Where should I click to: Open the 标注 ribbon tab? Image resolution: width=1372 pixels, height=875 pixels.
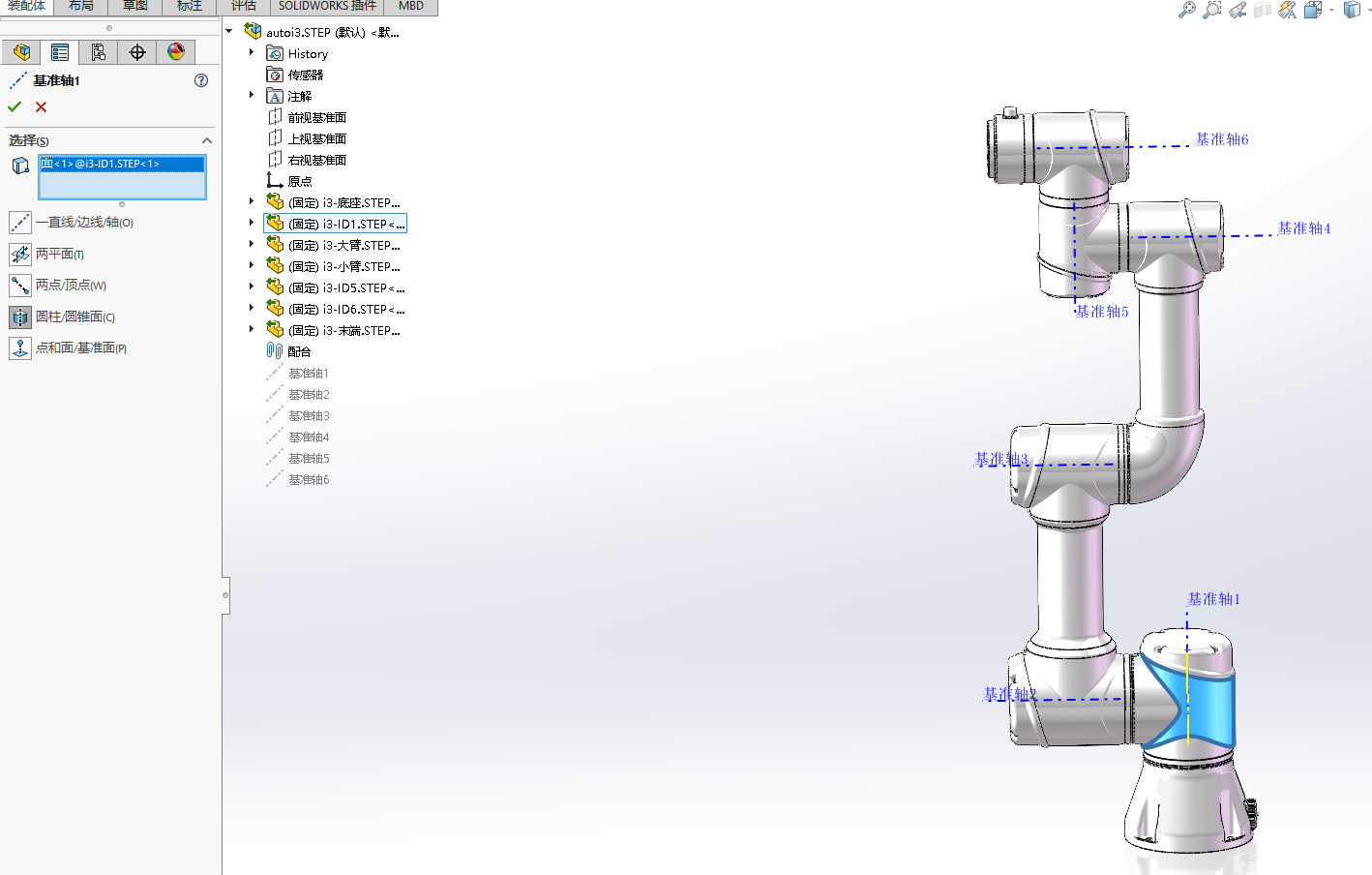tap(190, 7)
